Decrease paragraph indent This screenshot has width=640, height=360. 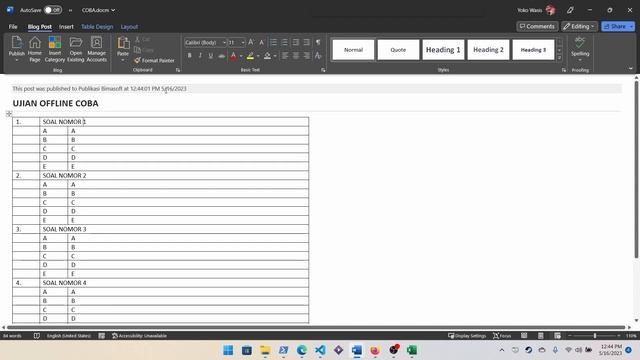click(x=296, y=42)
